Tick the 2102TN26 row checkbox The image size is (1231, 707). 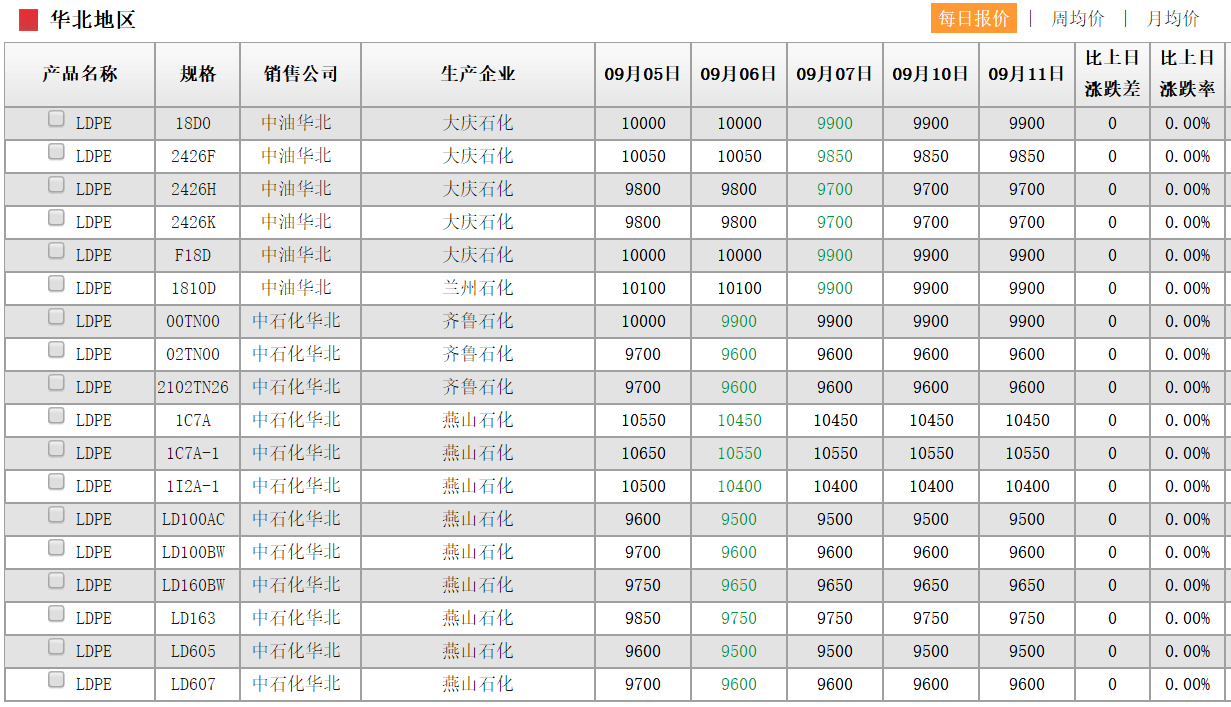(x=57, y=383)
